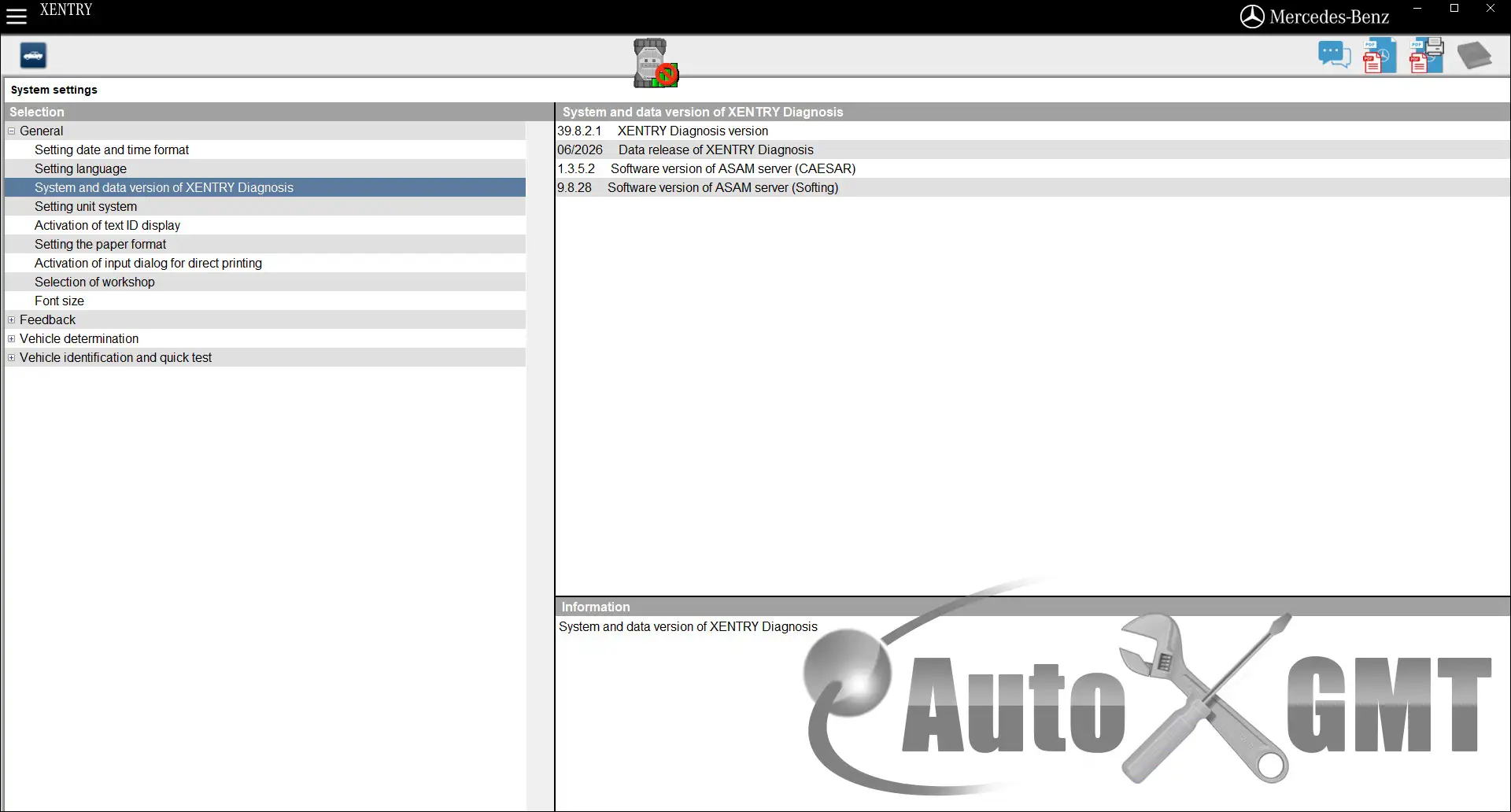
Task: Click the Selection panel header
Action: click(x=279, y=112)
